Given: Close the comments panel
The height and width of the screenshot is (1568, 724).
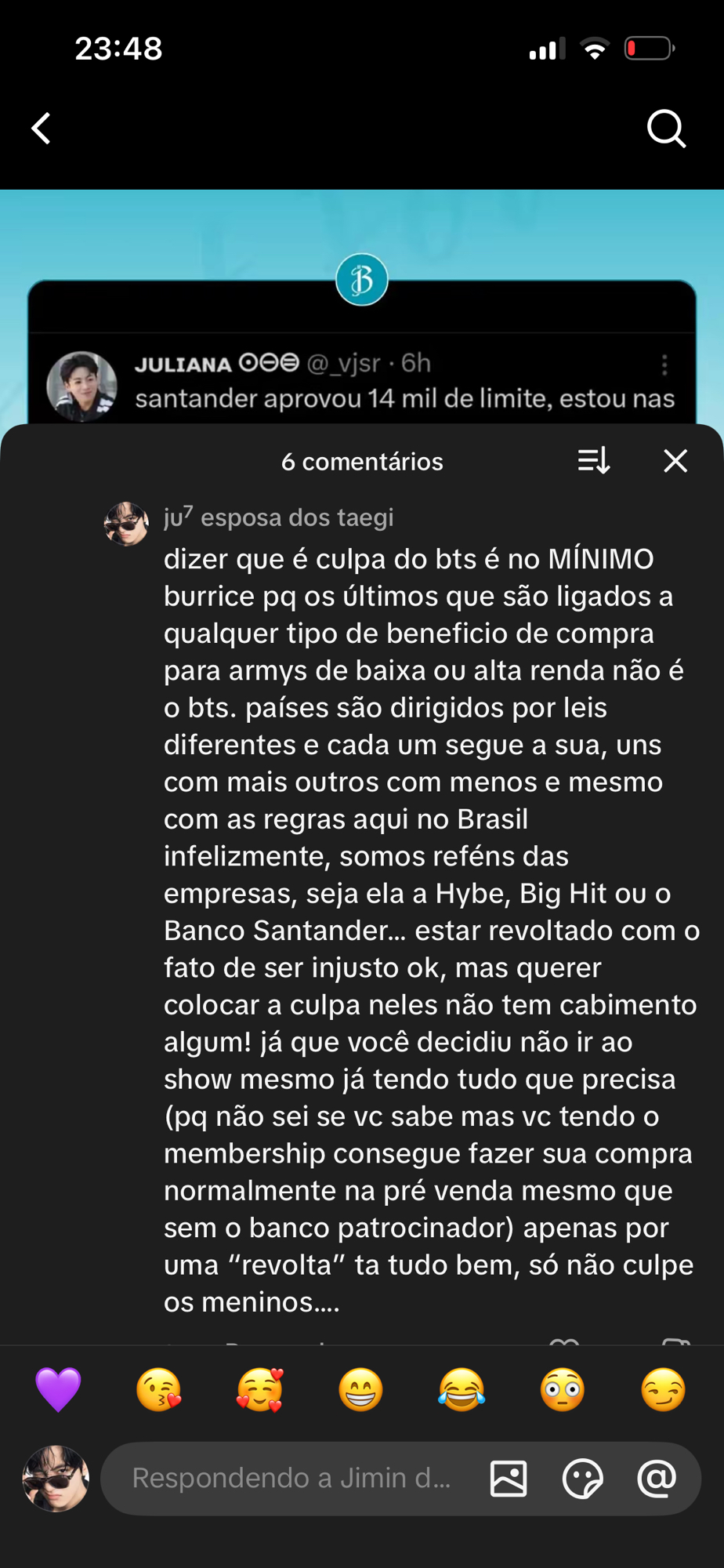Looking at the screenshot, I should [x=675, y=461].
